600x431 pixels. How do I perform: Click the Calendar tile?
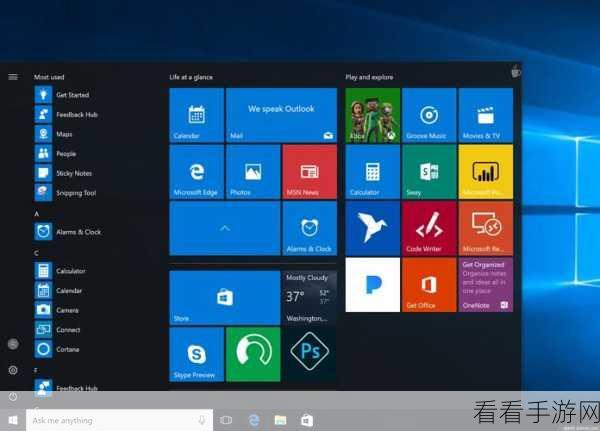(197, 115)
